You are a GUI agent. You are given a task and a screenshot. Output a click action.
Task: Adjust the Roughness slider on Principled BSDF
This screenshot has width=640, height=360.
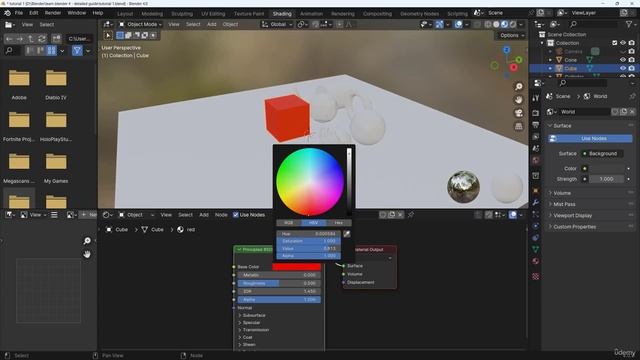280,283
